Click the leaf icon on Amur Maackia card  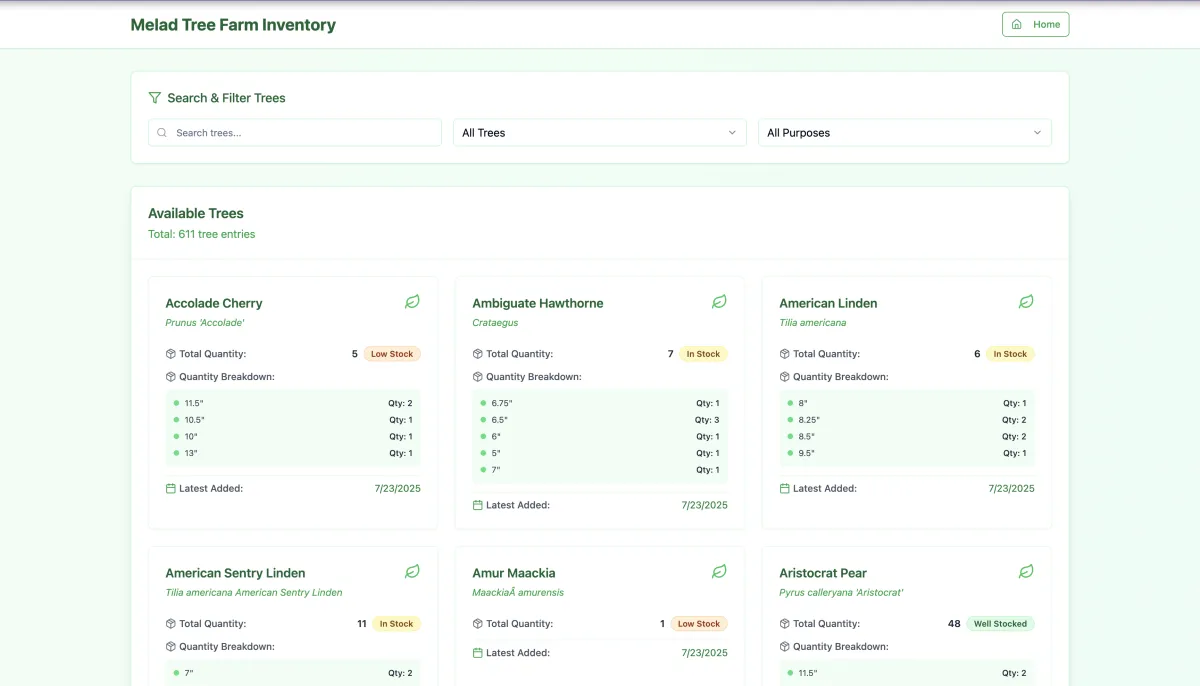click(x=719, y=572)
